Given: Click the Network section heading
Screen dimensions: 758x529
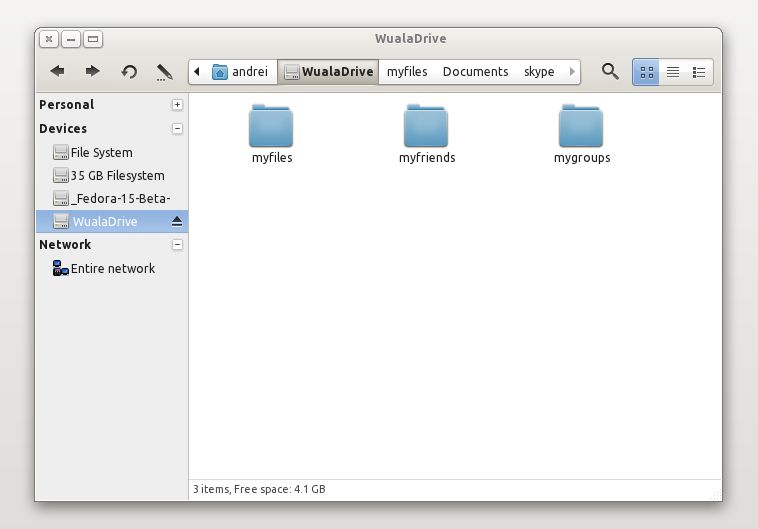Looking at the screenshot, I should pyautogui.click(x=65, y=245).
